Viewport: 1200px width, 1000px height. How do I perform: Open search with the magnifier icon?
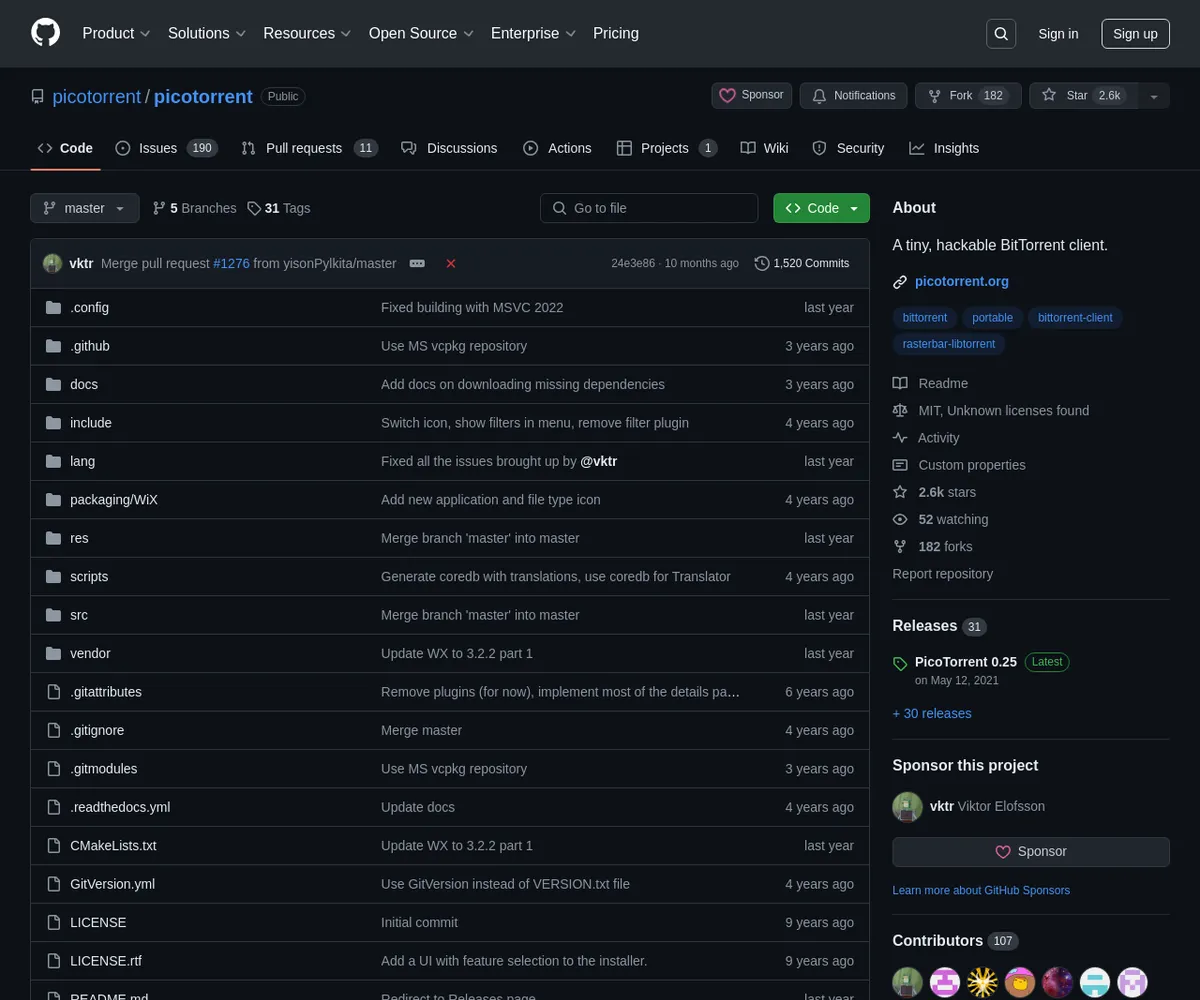pyautogui.click(x=1001, y=34)
